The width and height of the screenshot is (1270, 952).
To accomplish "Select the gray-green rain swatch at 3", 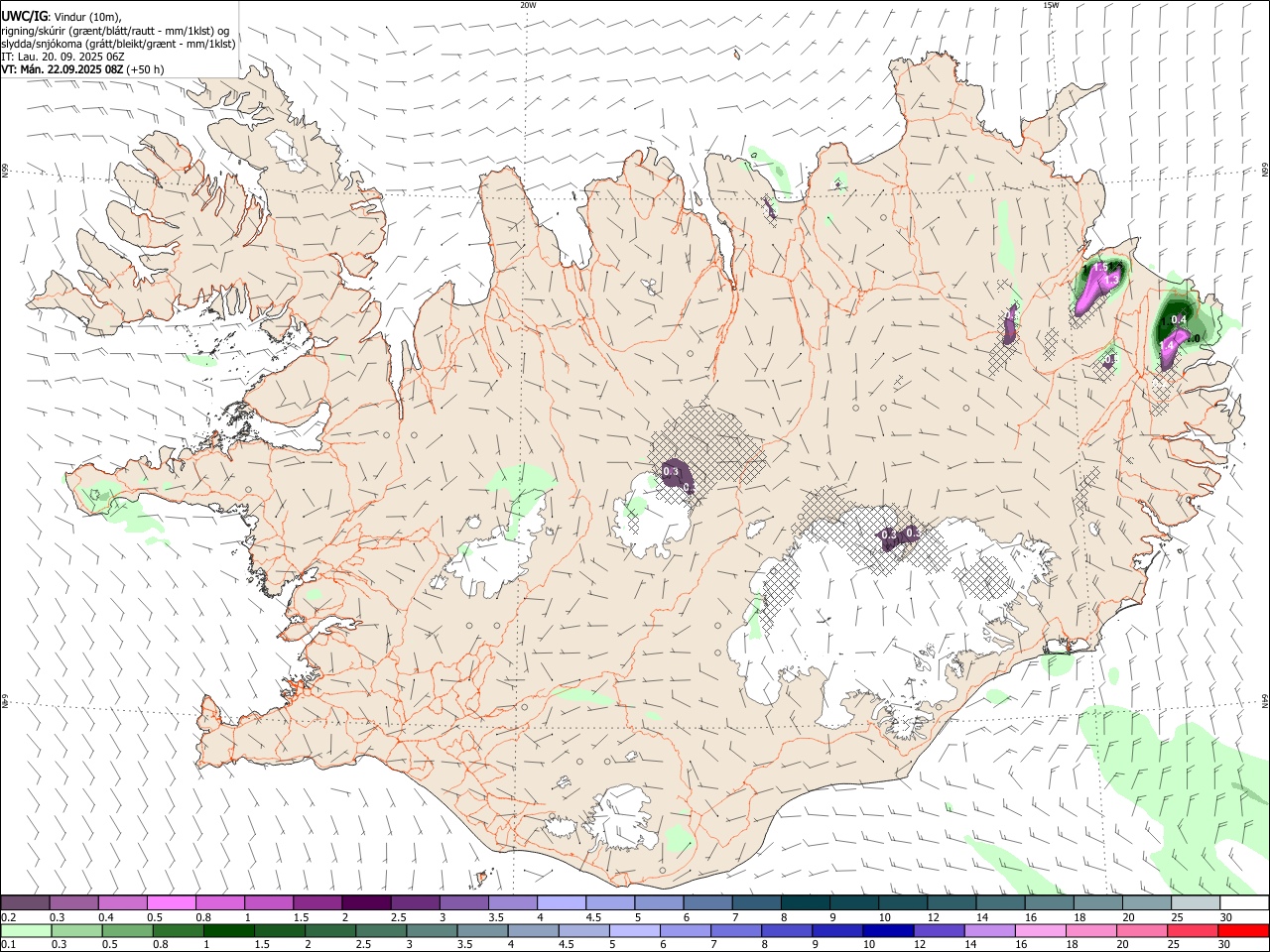I will 431,930.
